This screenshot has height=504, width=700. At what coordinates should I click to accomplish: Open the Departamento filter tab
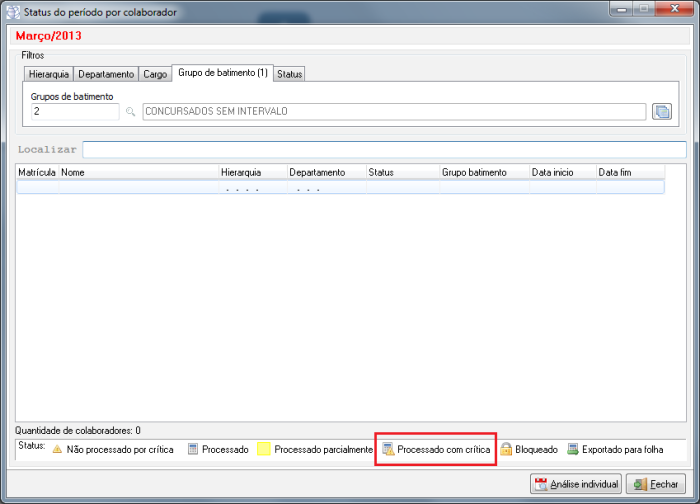point(106,74)
